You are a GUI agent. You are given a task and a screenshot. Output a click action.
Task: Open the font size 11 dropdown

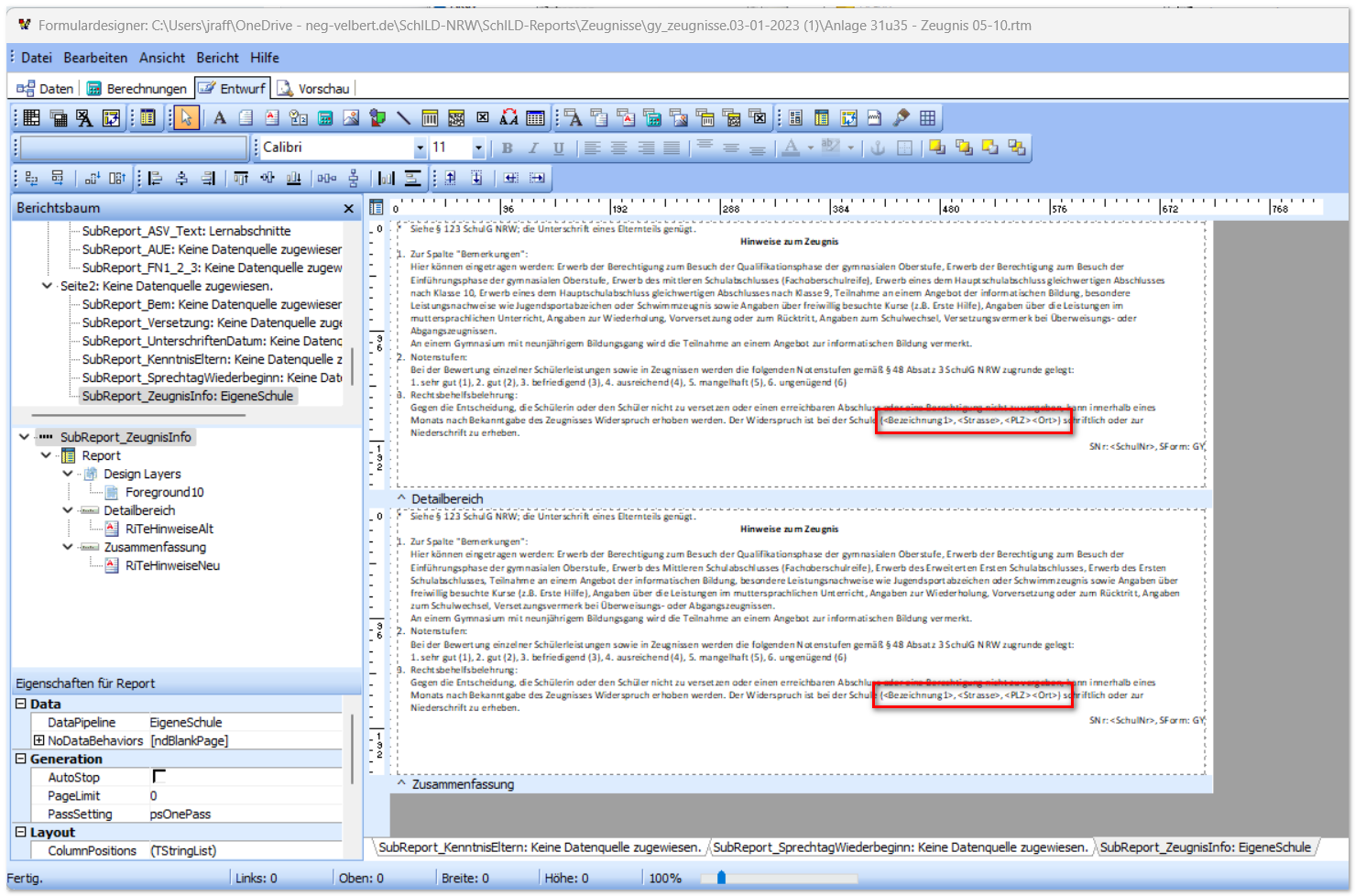(x=477, y=148)
